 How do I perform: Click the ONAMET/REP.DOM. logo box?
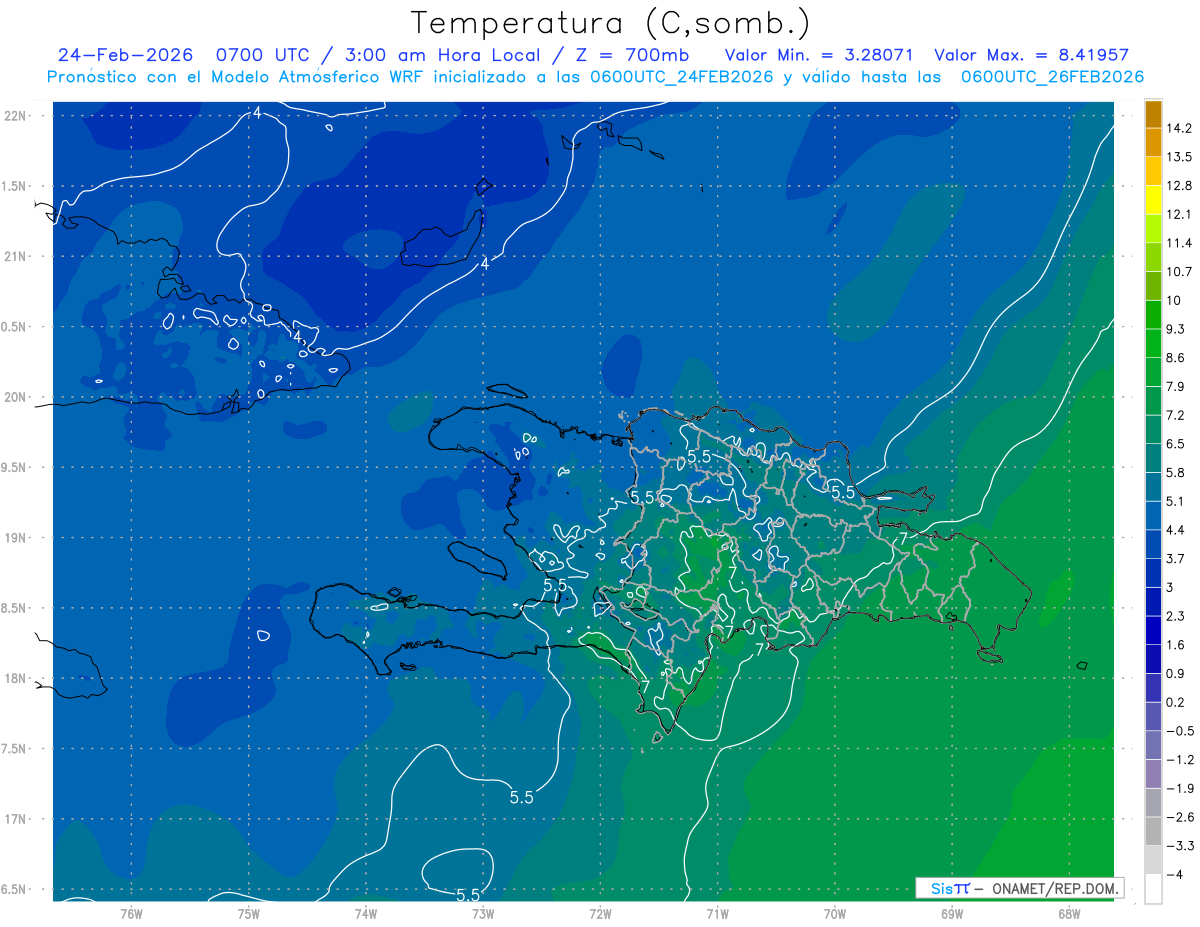tap(1019, 888)
